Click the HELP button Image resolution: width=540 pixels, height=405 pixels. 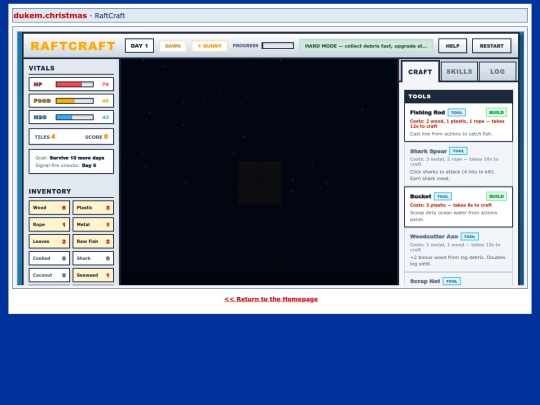pyautogui.click(x=453, y=46)
